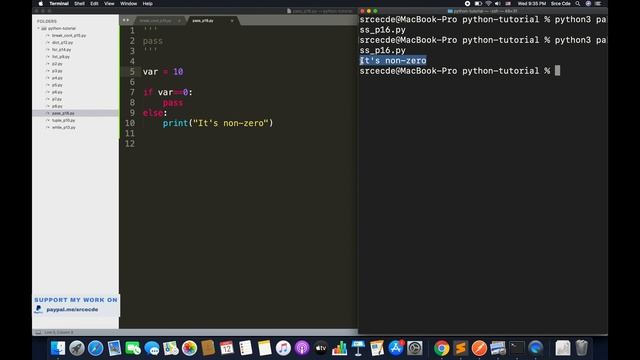640x360 pixels.
Task: Open Calendar icon showing 12 in dock
Action: (x=227, y=348)
